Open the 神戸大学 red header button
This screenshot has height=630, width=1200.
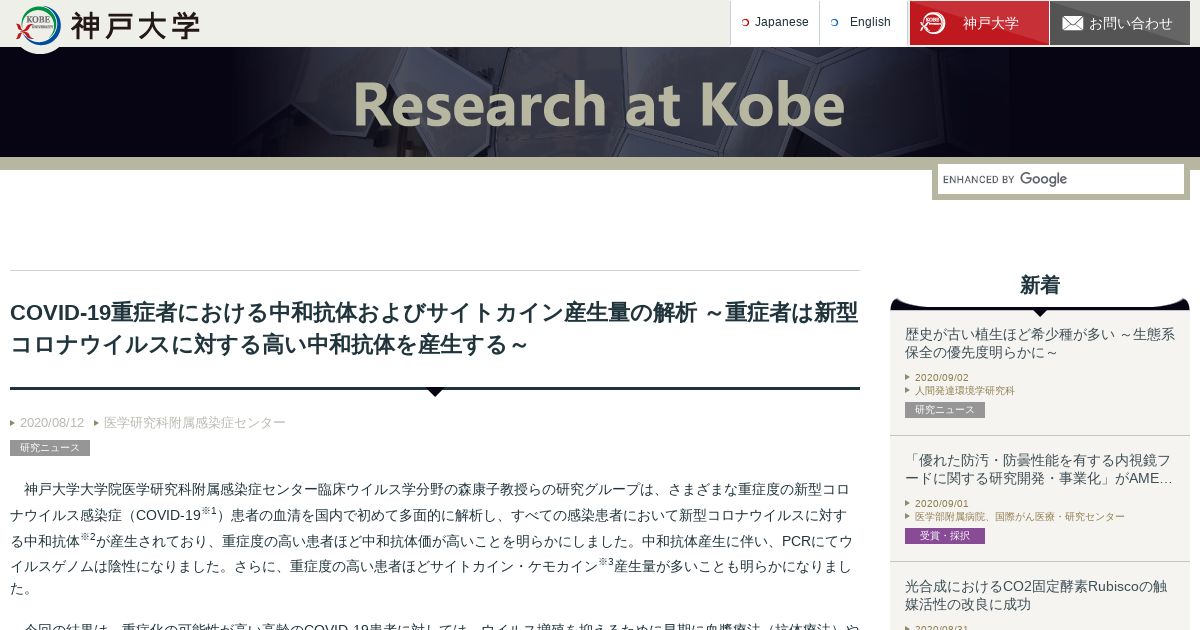pos(979,23)
